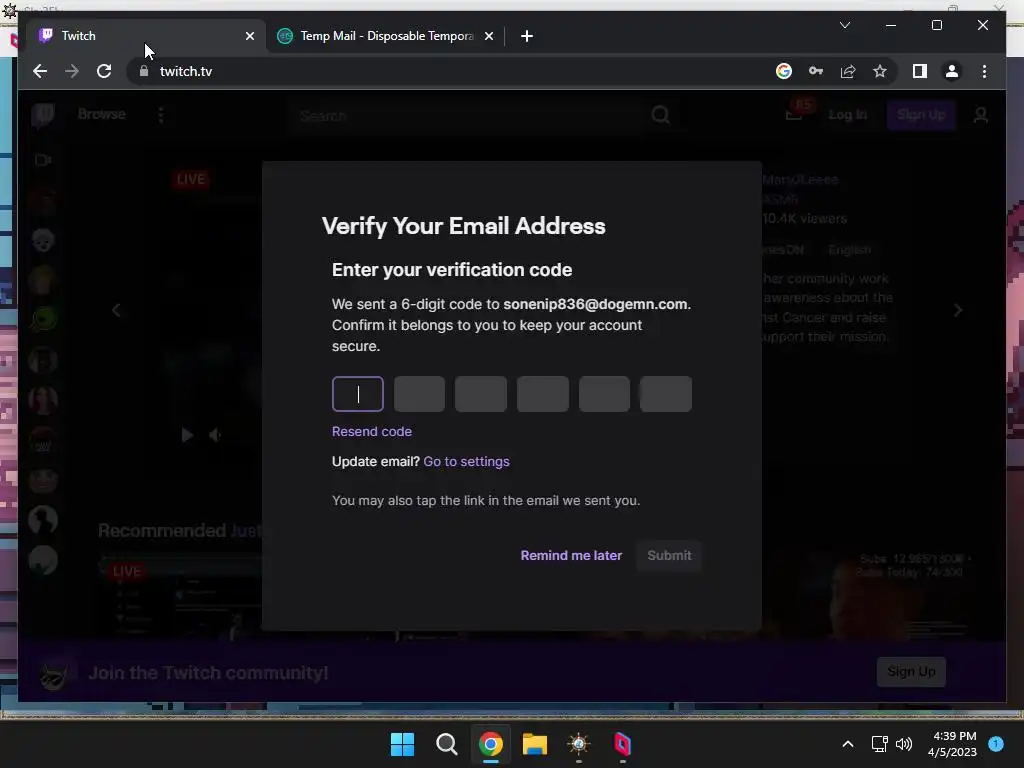
Task: Open taskbar clock and date
Action: click(x=952, y=744)
